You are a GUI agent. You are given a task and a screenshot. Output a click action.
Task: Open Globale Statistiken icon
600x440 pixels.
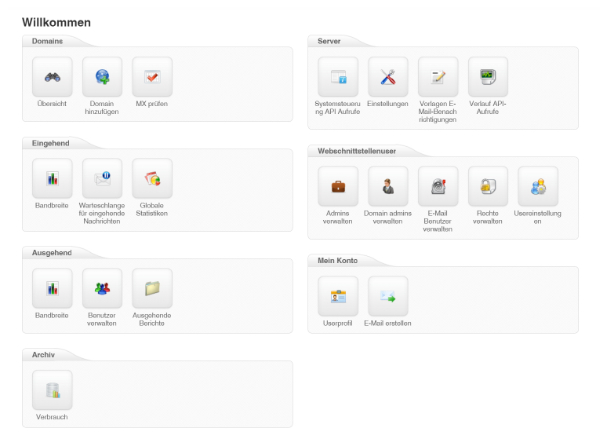pyautogui.click(x=152, y=178)
